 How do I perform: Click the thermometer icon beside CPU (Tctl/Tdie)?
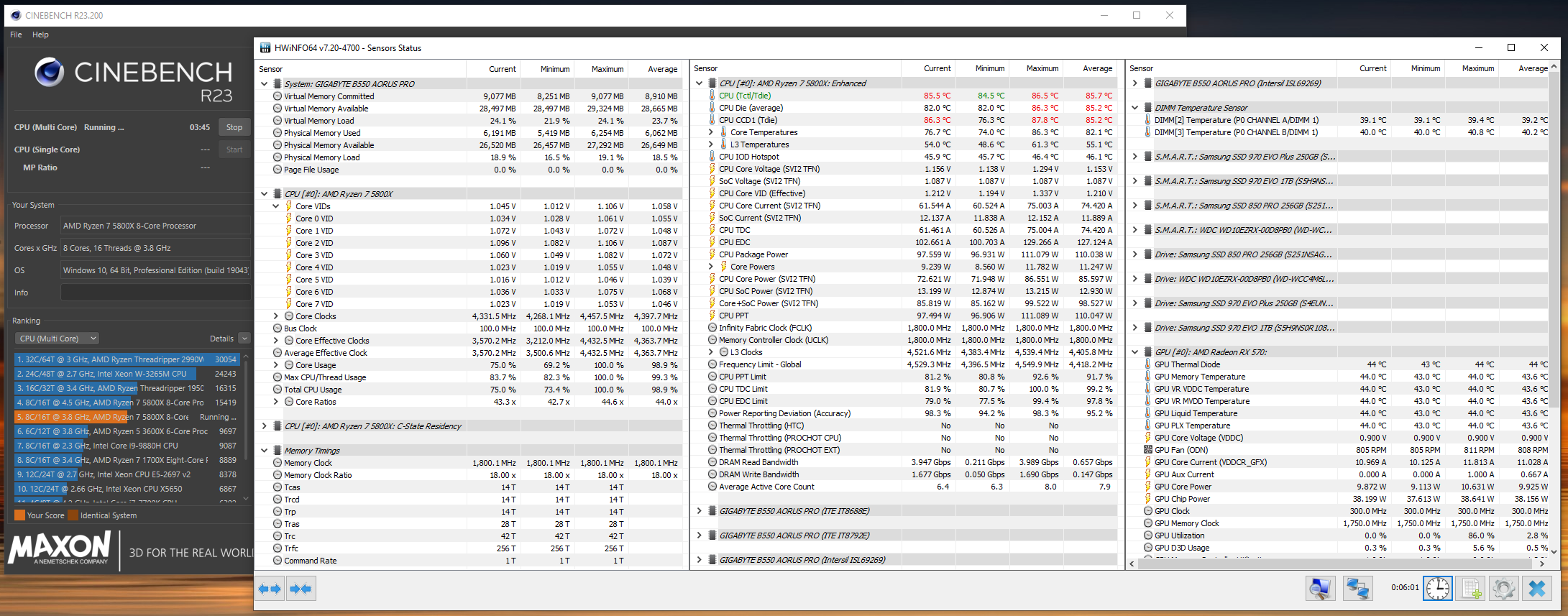coord(712,96)
